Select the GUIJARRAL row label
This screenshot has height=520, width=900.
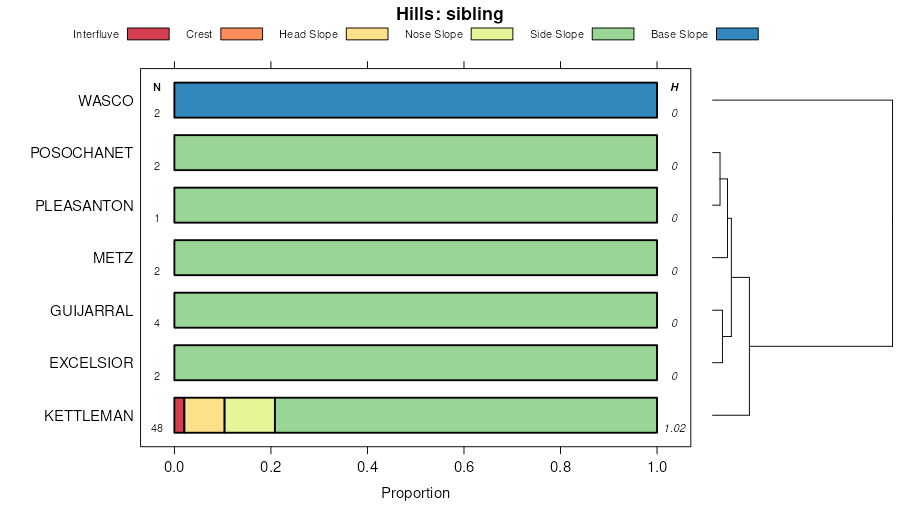92,310
